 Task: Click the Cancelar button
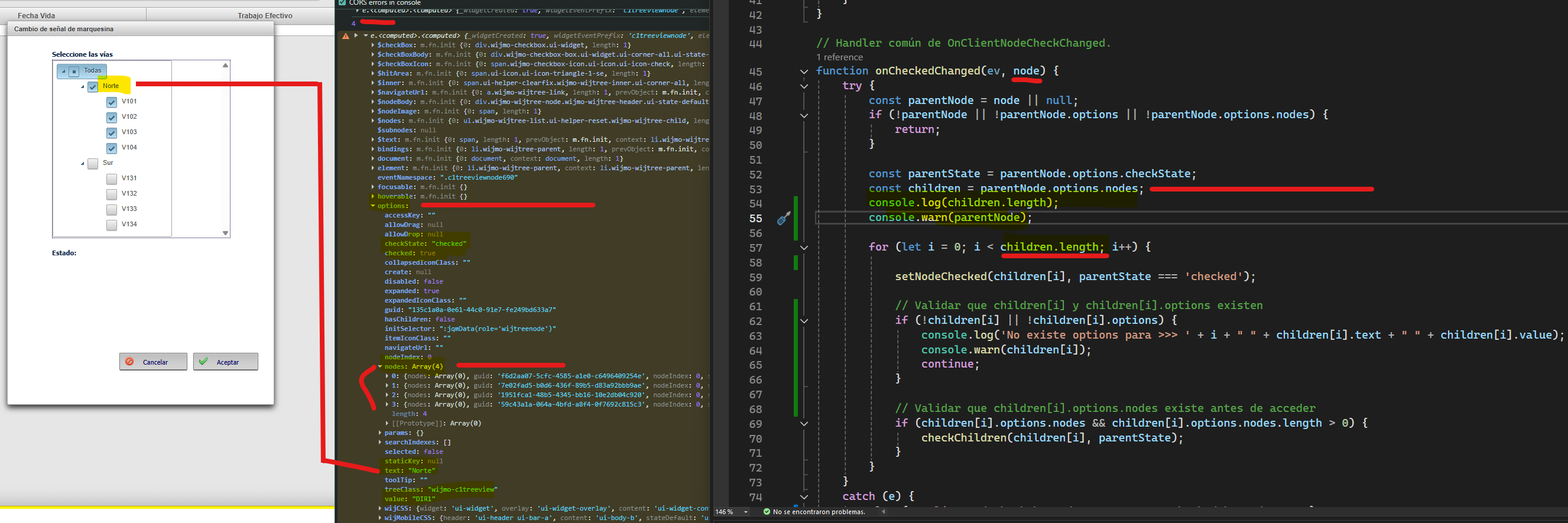(x=153, y=362)
